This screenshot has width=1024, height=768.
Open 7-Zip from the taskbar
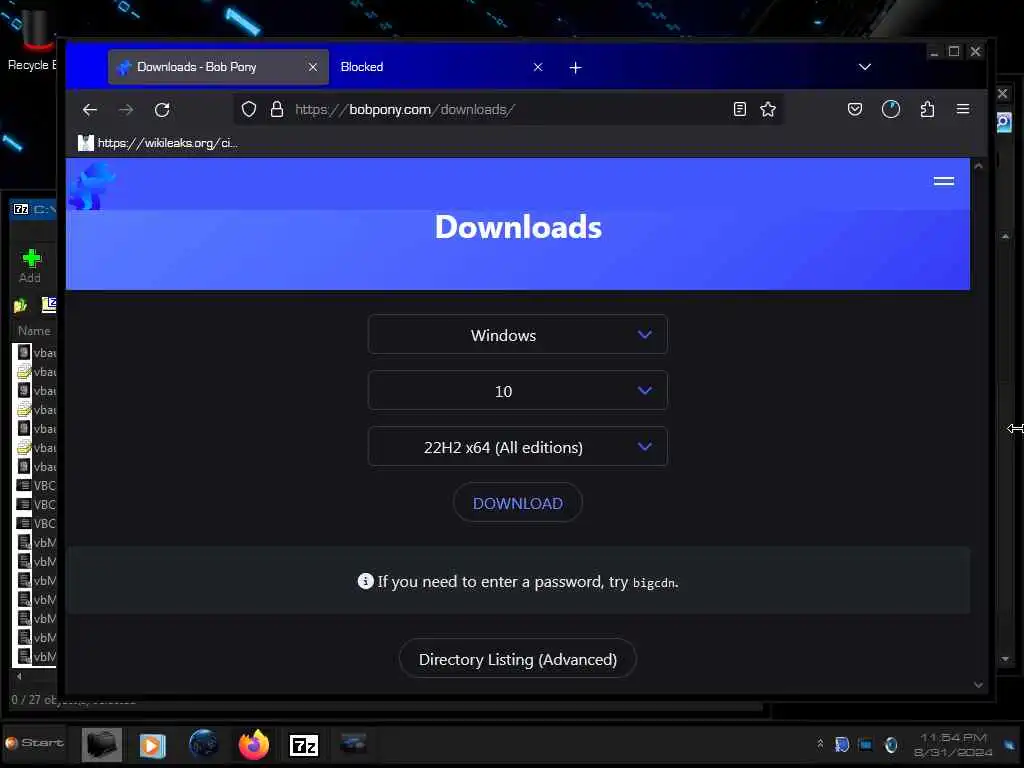pyautogui.click(x=304, y=745)
